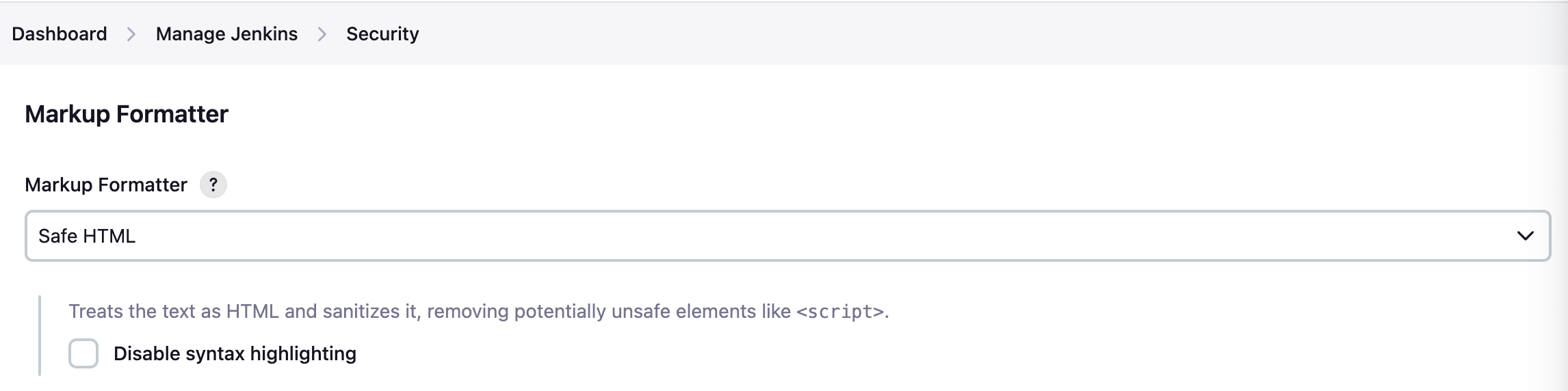Open the Markup Formatter select box

point(787,236)
